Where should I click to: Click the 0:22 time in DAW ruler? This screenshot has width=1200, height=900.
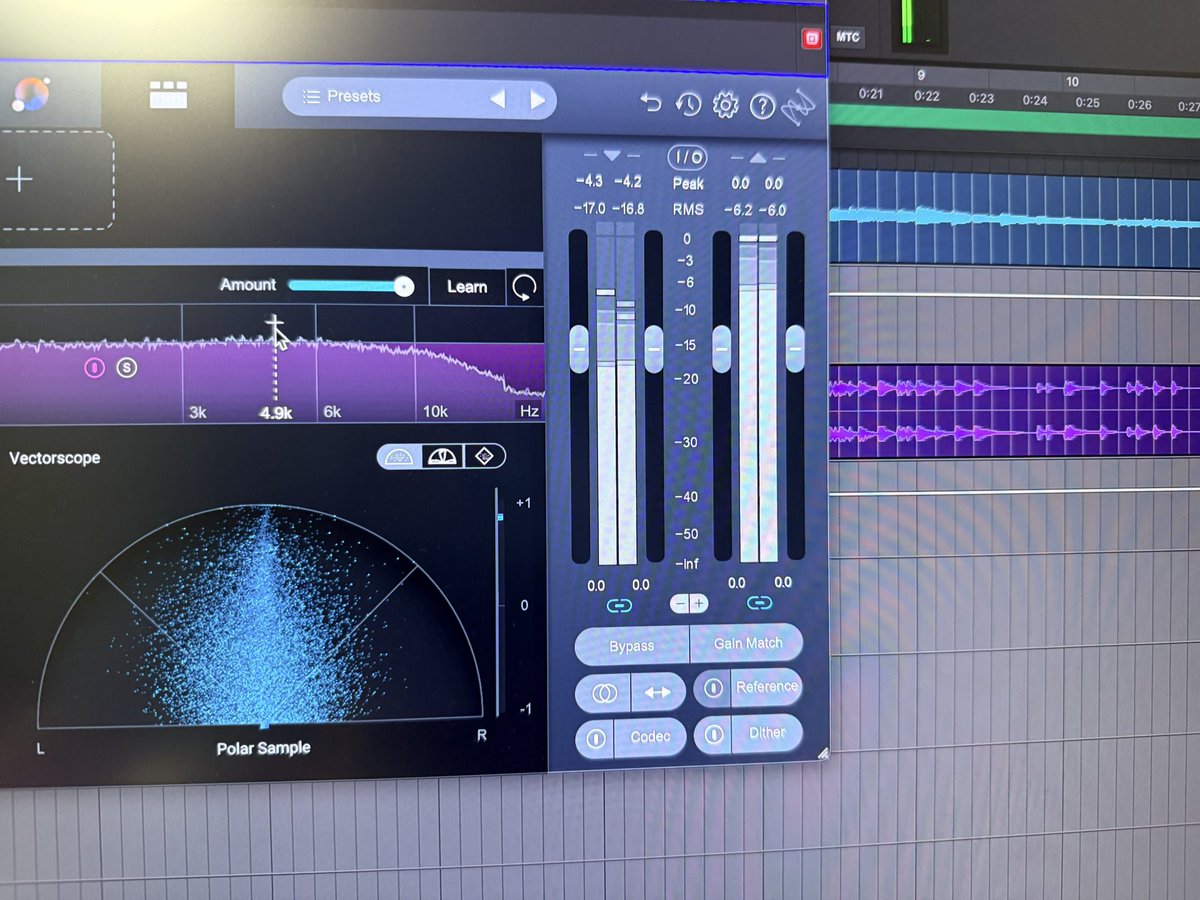tap(927, 97)
